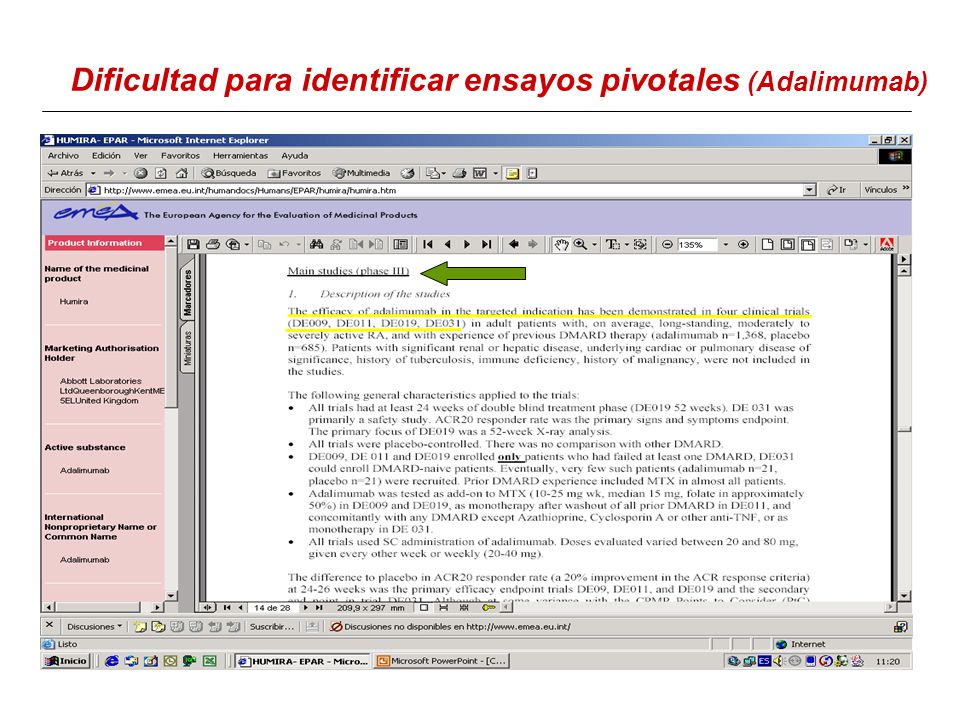Print the PDF with the printer icon
Viewport: 960px width, 720px height.
212,244
